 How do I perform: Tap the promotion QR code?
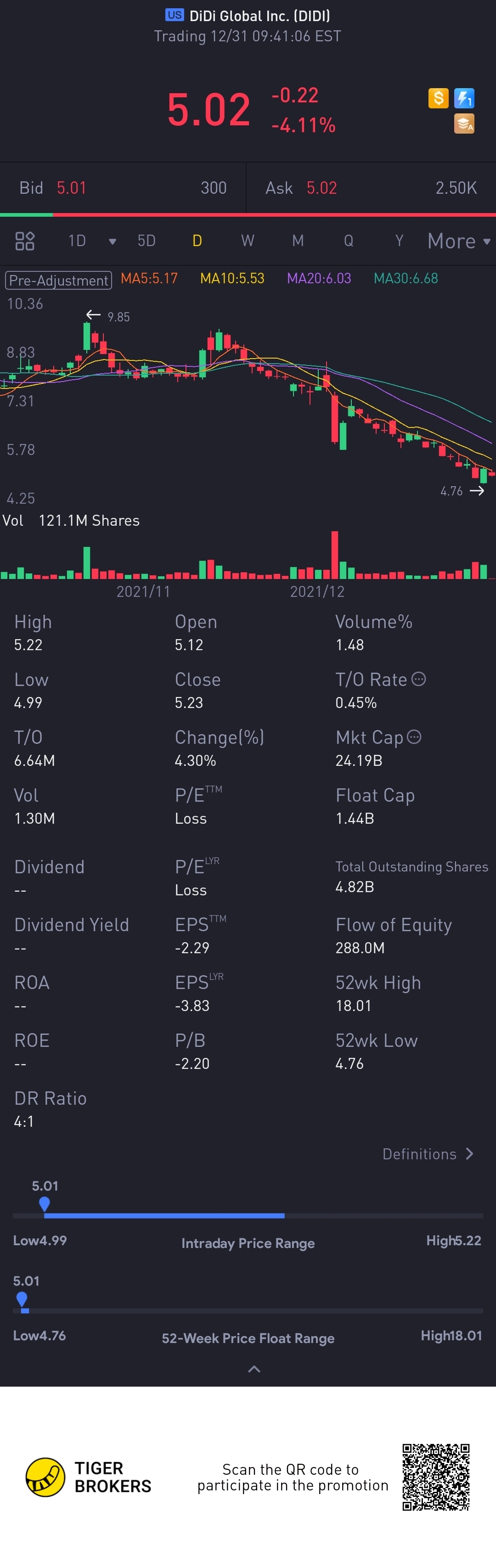tap(436, 1477)
